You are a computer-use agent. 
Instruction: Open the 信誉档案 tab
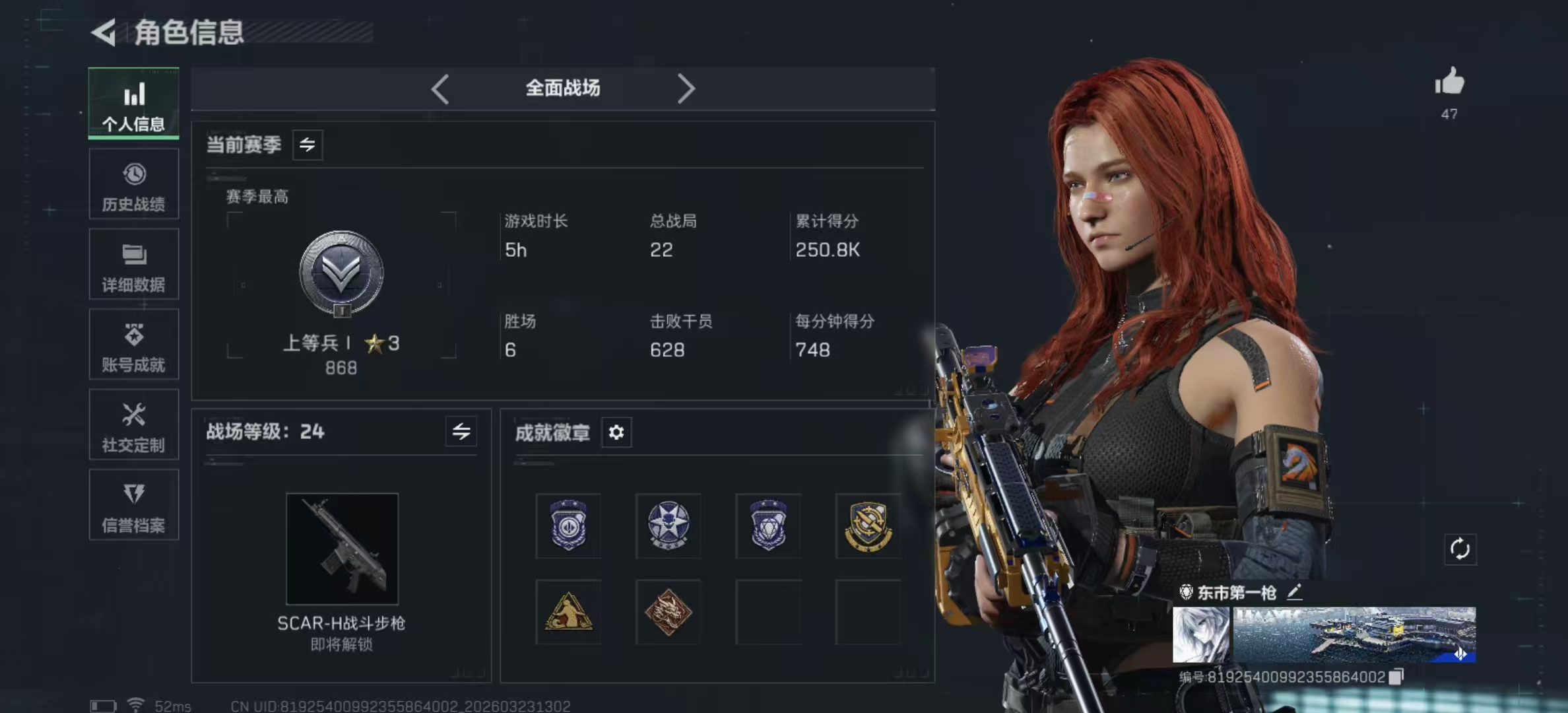pyautogui.click(x=134, y=505)
